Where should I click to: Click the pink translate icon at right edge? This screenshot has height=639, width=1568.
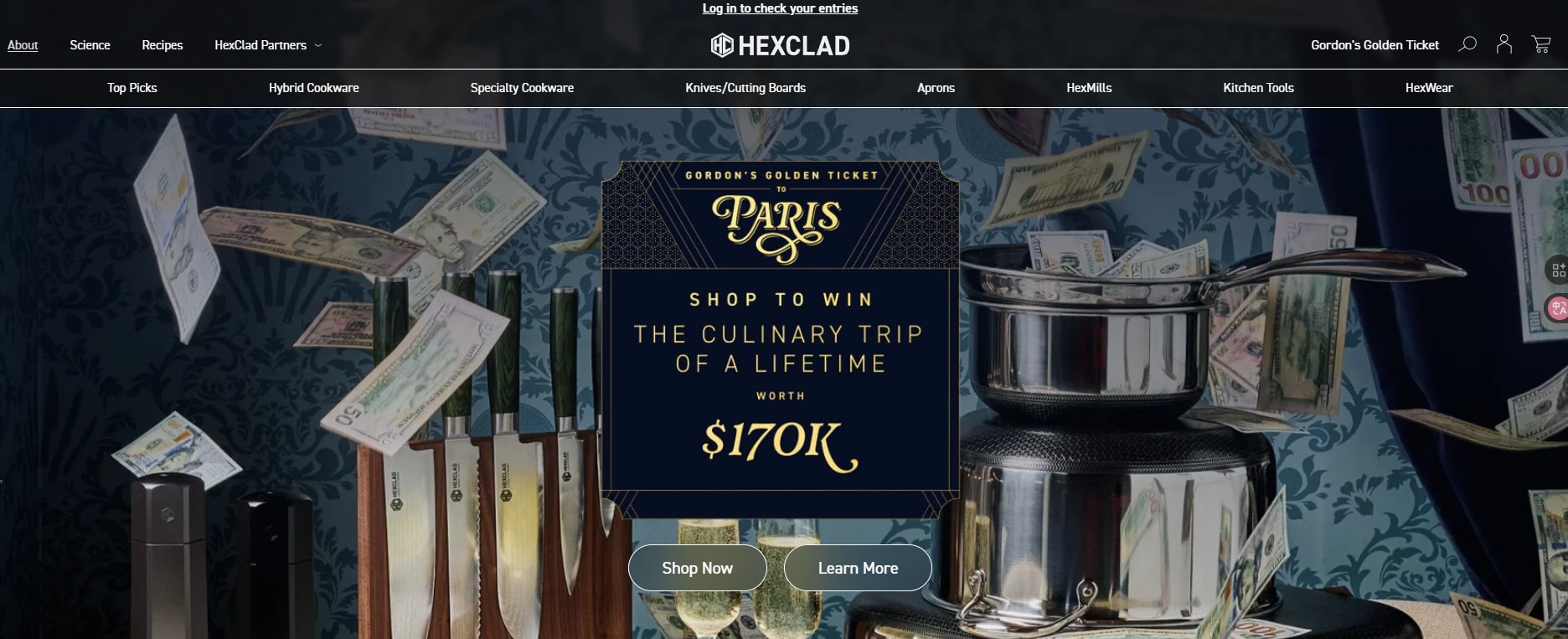click(1558, 308)
